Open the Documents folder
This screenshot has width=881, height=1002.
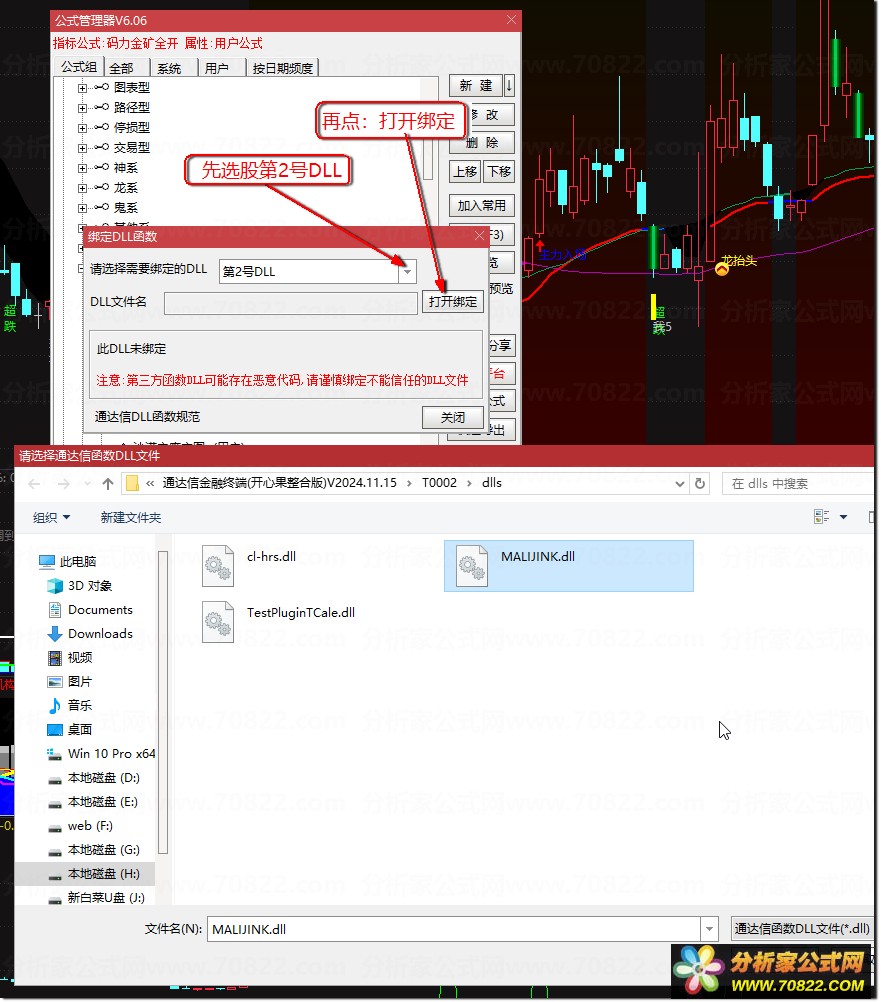coord(91,610)
